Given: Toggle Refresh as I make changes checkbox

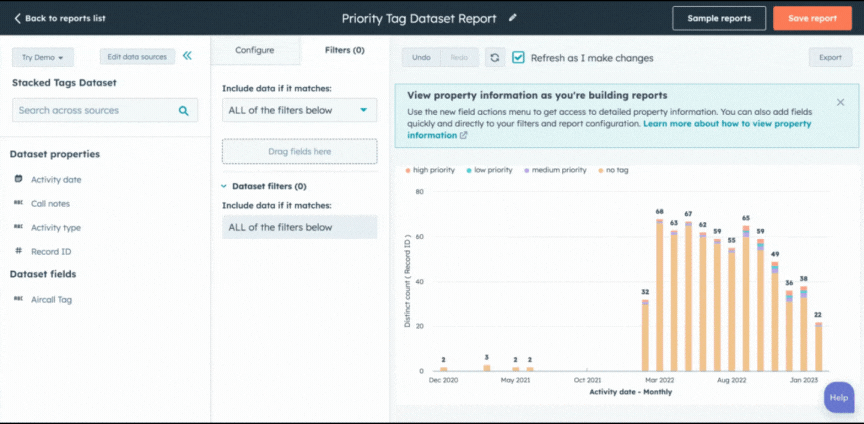Looking at the screenshot, I should (x=518, y=58).
